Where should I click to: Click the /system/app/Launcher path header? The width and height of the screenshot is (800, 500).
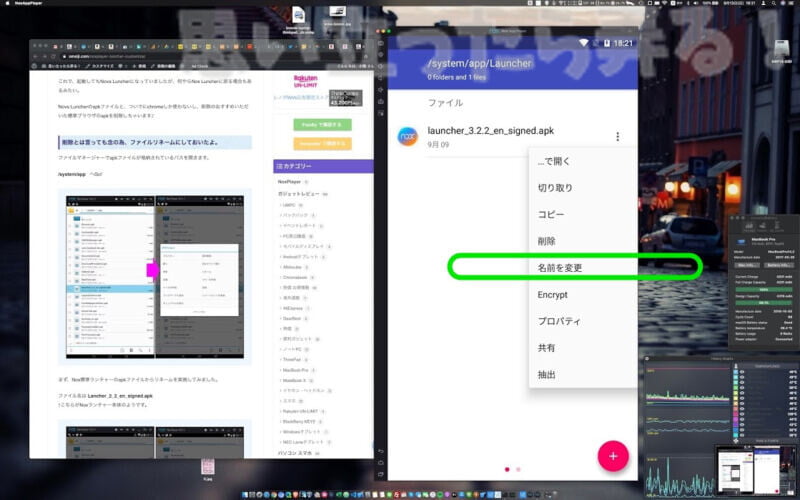(x=479, y=63)
